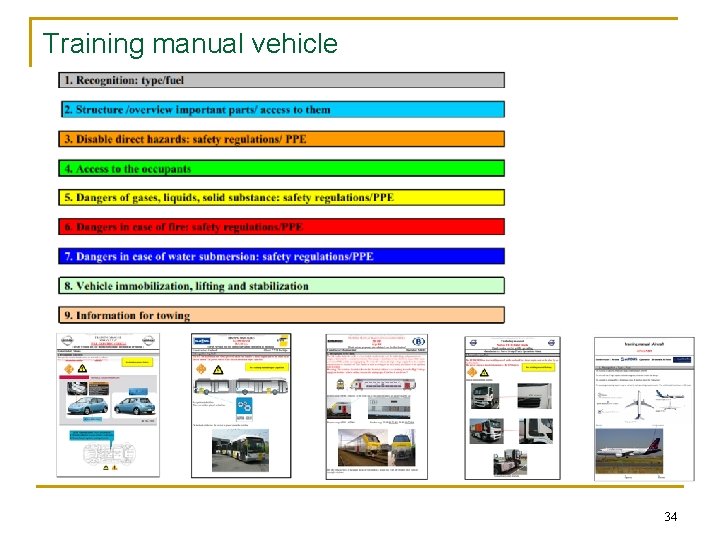
Task: Click the airplane photo in the aircraft manual
Action: point(629,451)
